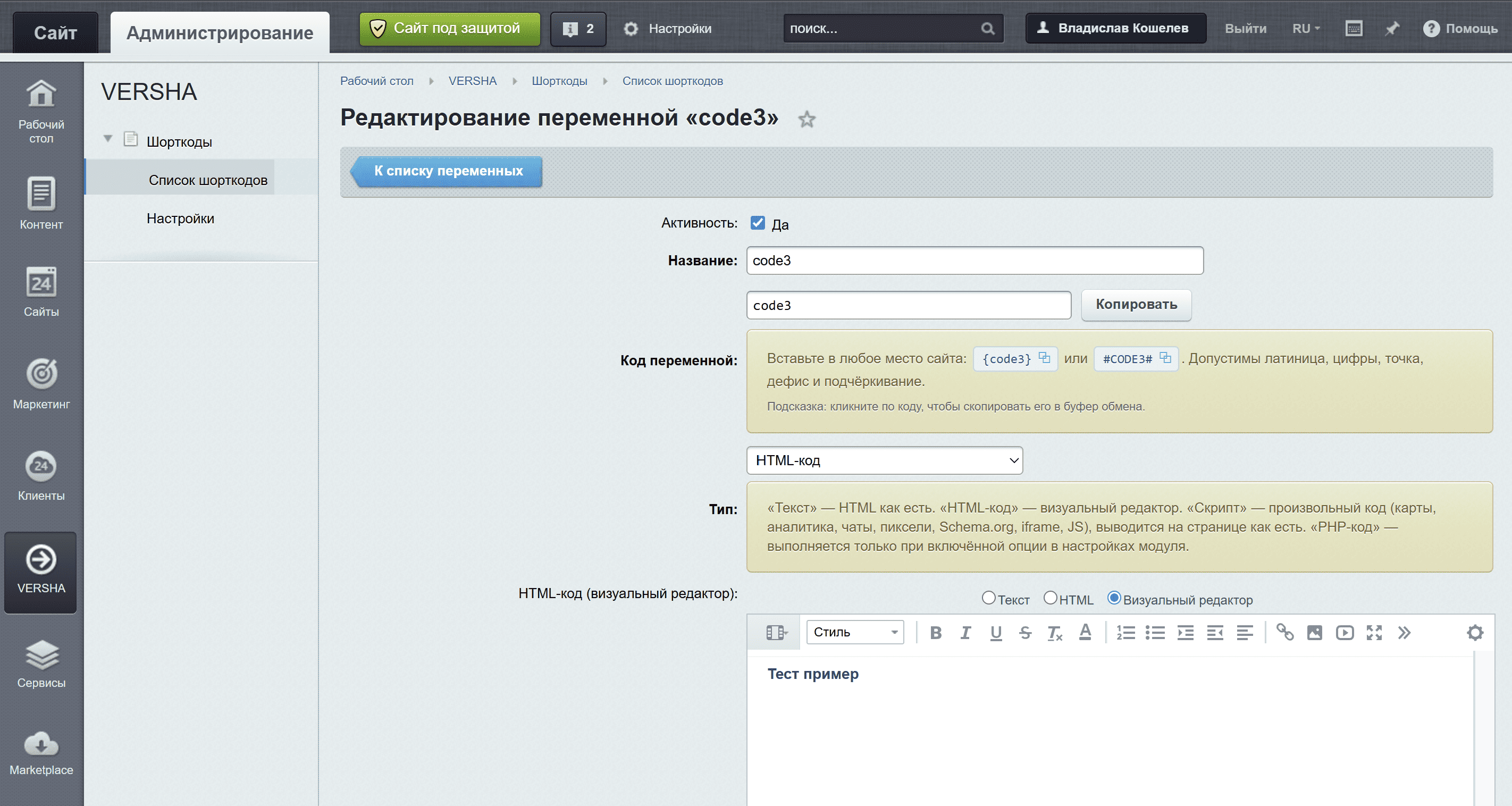This screenshot has width=1512, height=806.
Task: Insert an image in the editor
Action: (1314, 632)
